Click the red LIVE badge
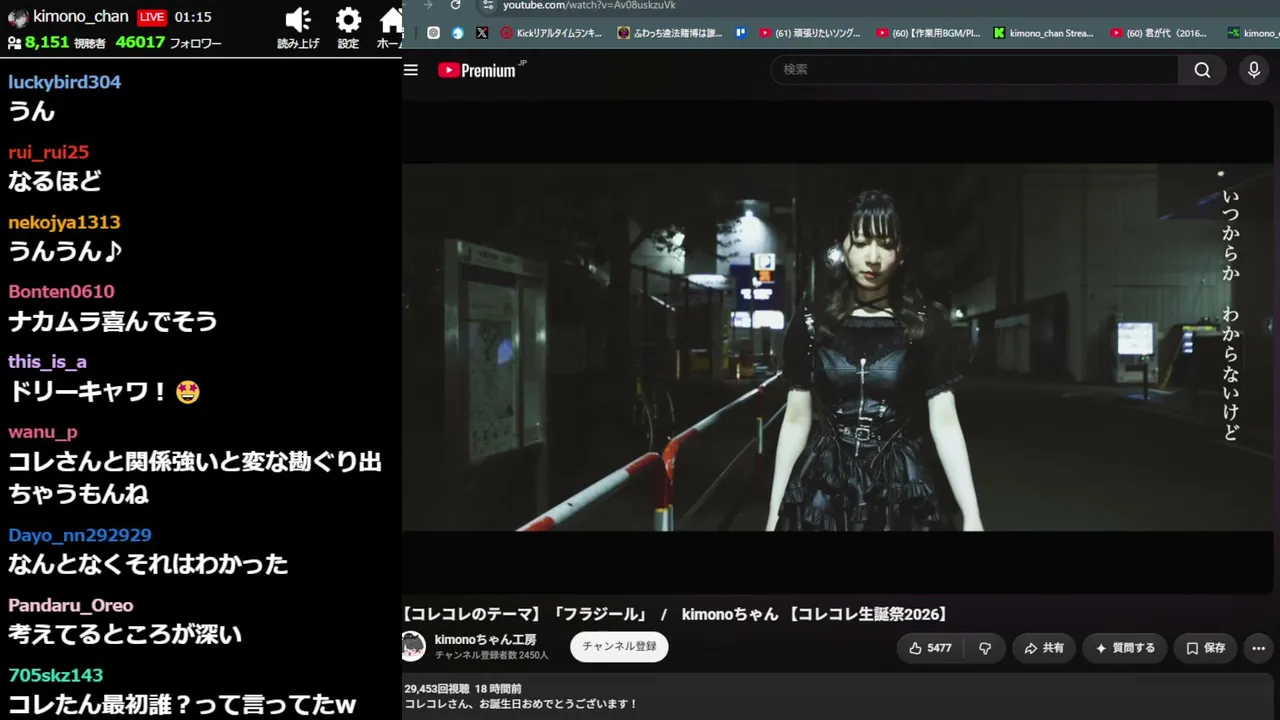The image size is (1280, 720). pos(151,17)
